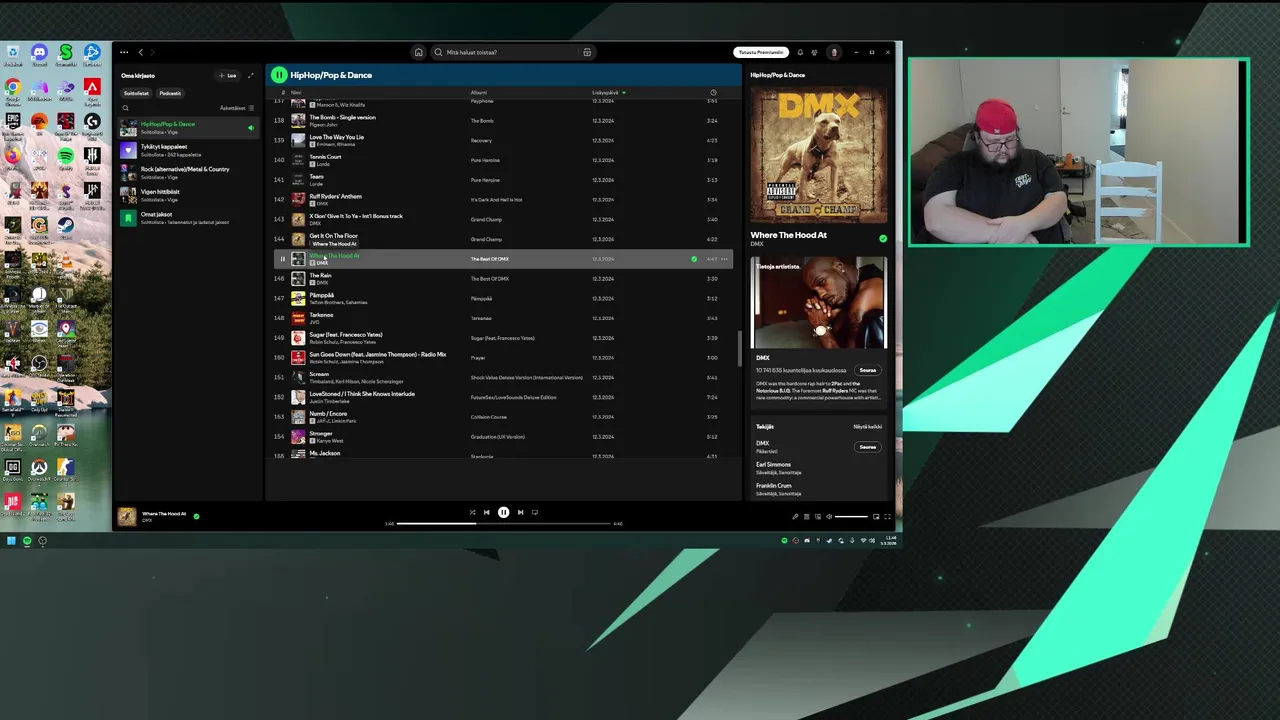Screen dimensions: 1280x720
Task: Select 'Näytä kaikki' in the credits section
Action: (x=867, y=427)
